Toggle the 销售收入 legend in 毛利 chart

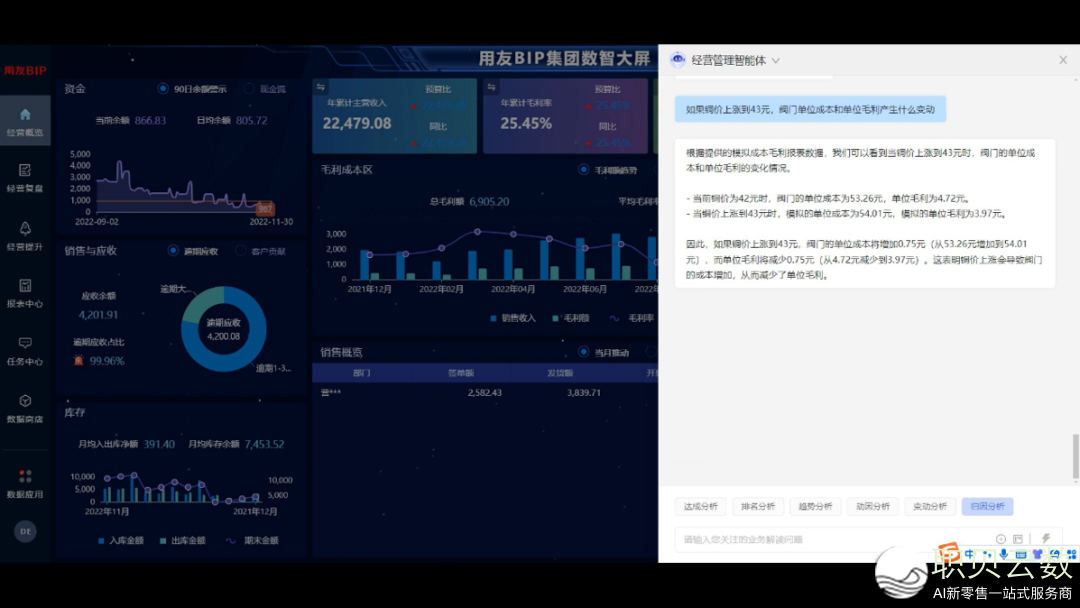(512, 318)
